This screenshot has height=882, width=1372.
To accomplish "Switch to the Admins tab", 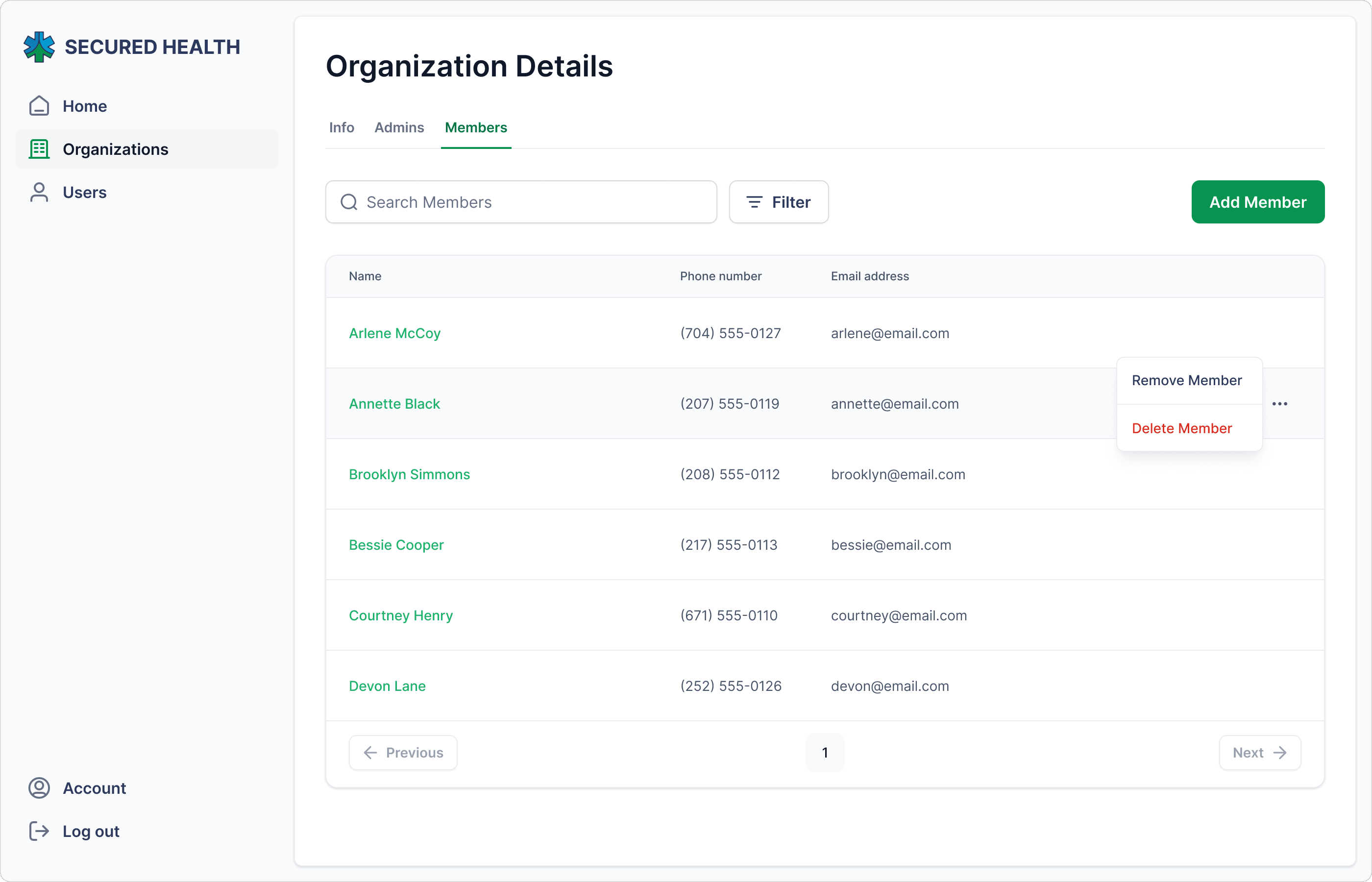I will (x=399, y=127).
